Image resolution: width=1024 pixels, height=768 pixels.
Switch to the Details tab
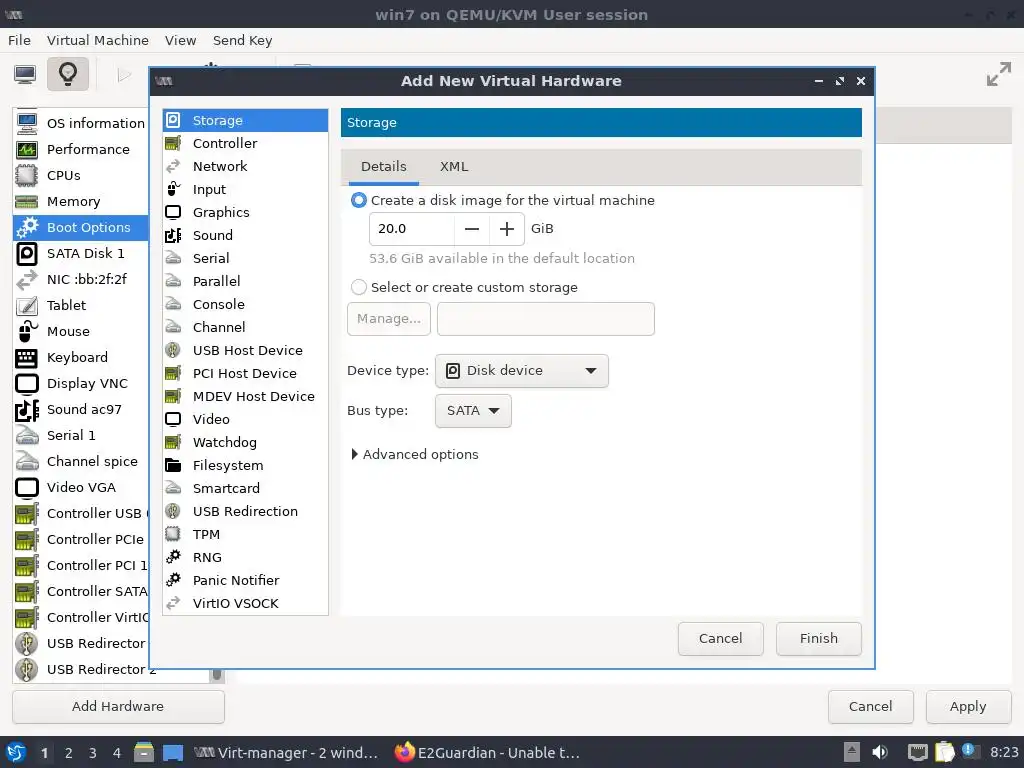384,167
